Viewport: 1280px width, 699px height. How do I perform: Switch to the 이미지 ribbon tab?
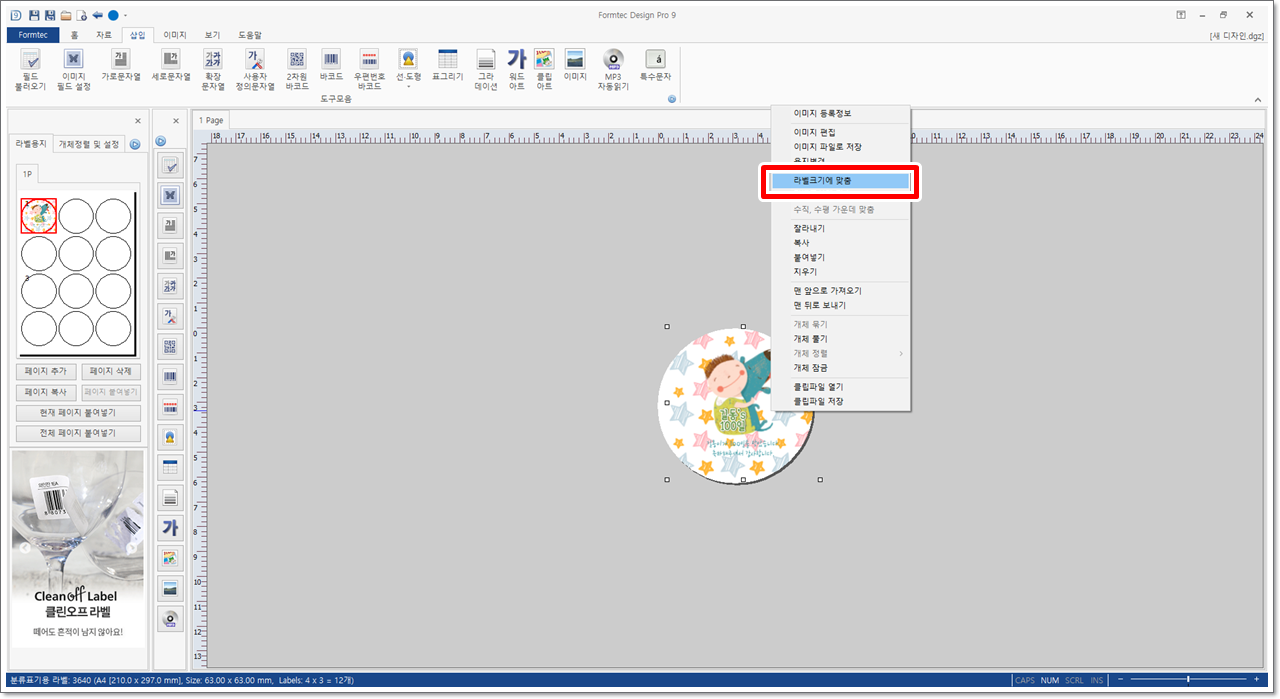[x=175, y=34]
